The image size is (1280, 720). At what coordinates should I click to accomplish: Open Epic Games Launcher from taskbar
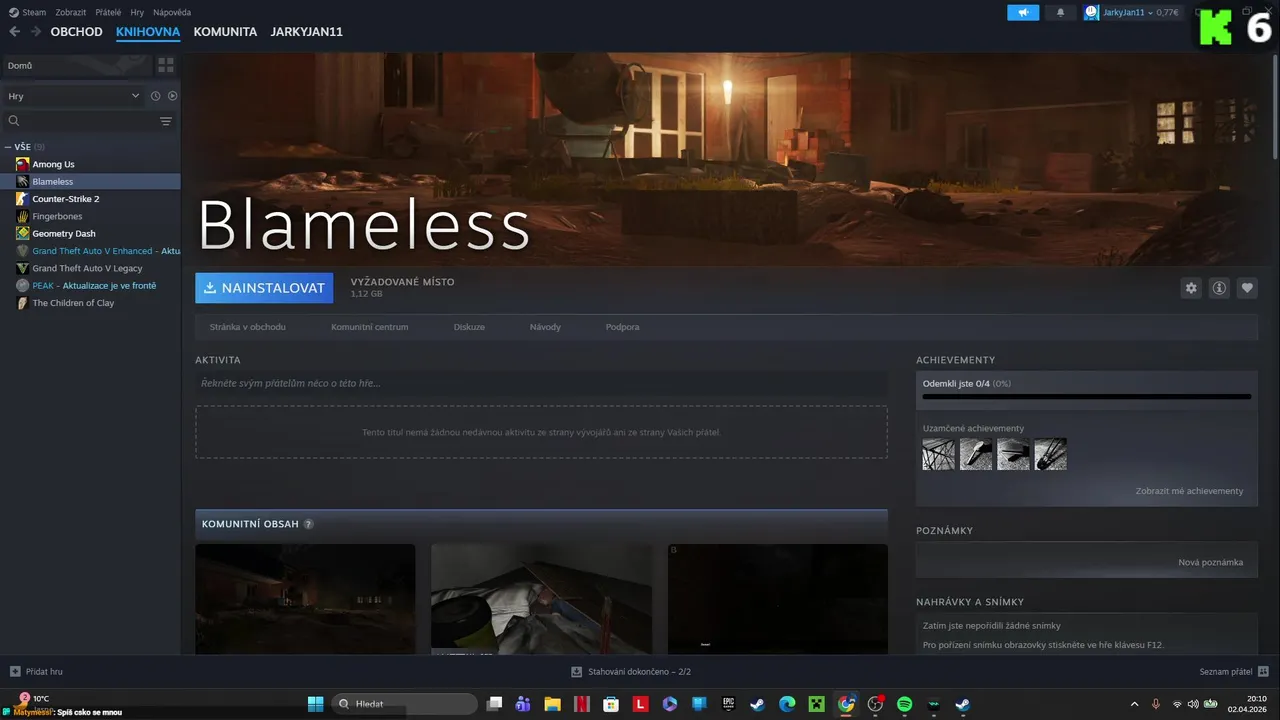729,704
